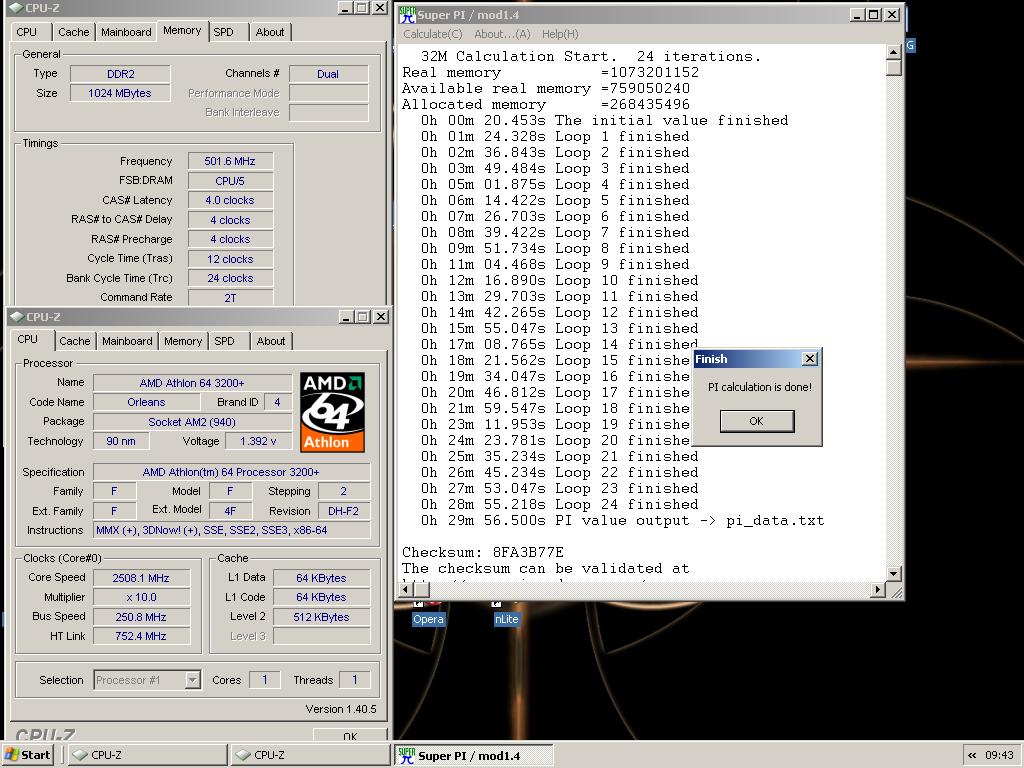Select Cache tab in lower CPU-Z window

74,341
